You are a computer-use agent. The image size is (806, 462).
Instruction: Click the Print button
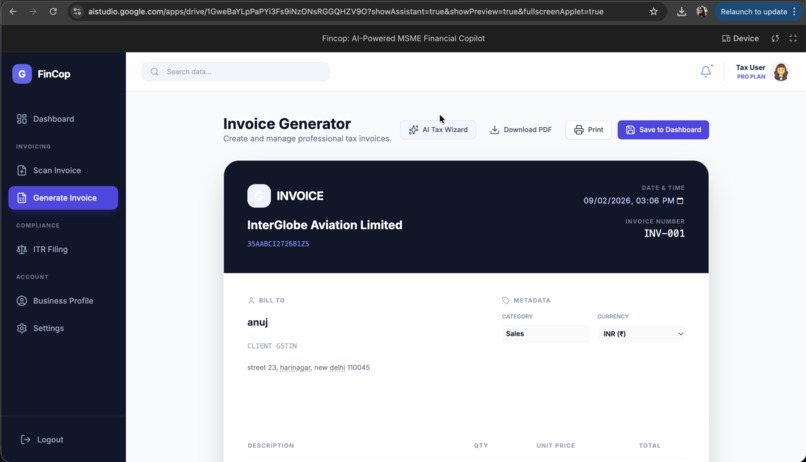589,130
